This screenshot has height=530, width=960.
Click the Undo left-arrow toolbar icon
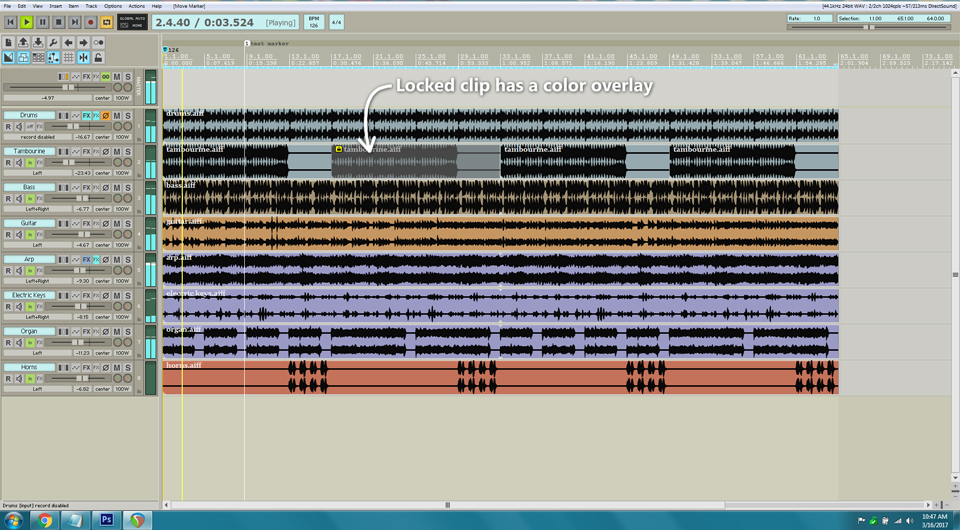point(68,43)
